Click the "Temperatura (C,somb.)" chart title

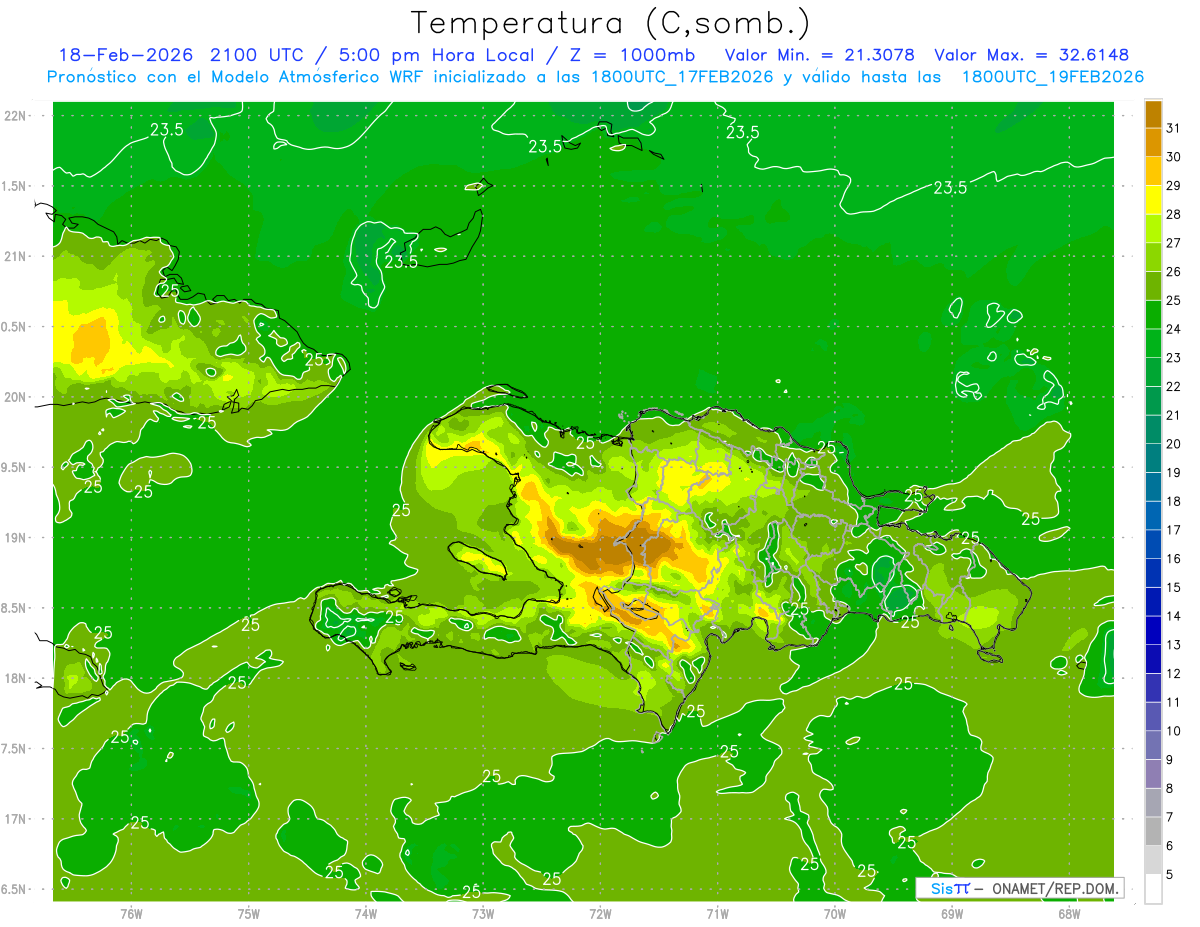pyautogui.click(x=611, y=24)
